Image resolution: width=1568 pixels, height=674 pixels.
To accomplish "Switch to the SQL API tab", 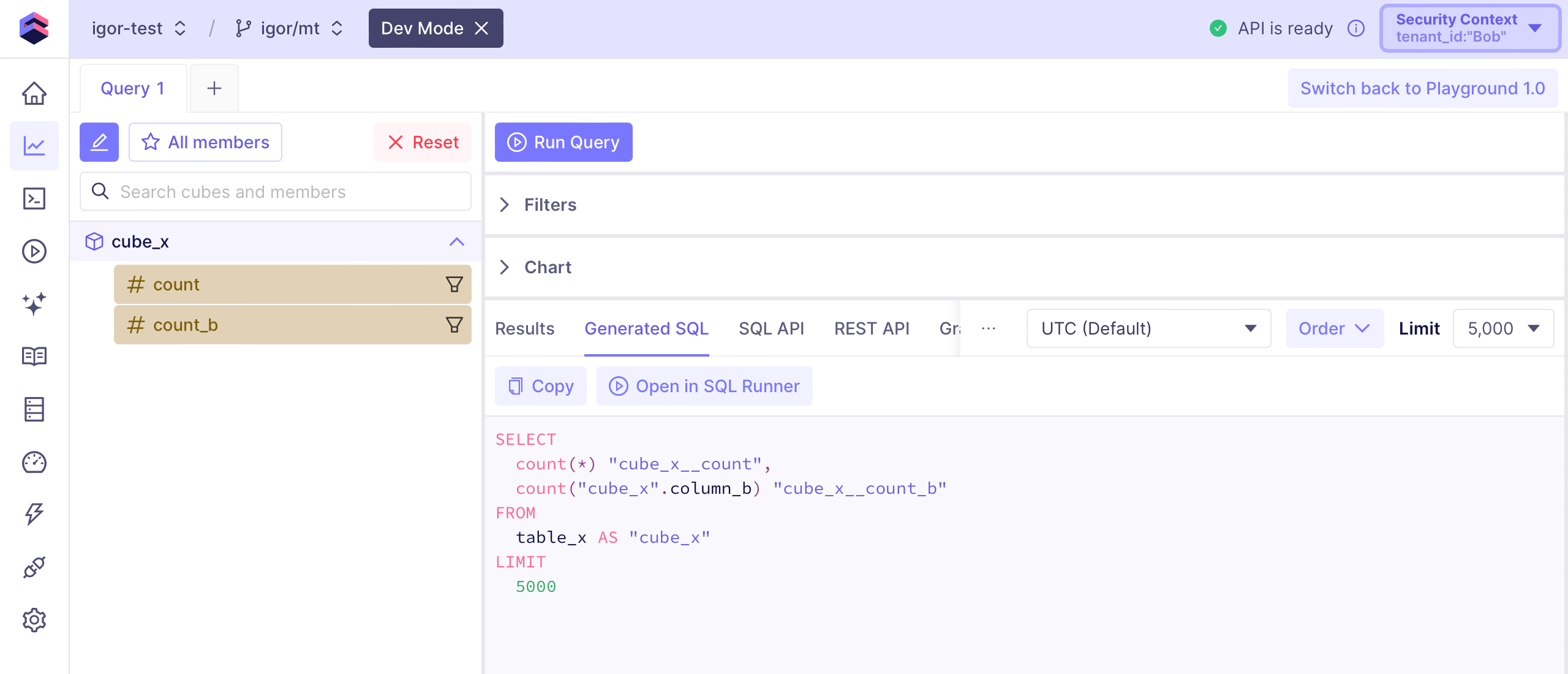I will click(771, 328).
